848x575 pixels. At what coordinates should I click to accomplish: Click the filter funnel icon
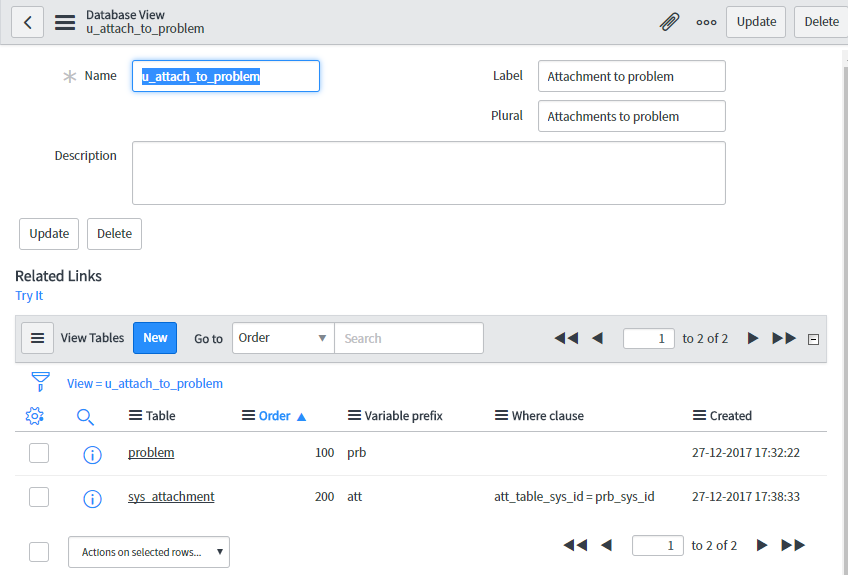[40, 382]
